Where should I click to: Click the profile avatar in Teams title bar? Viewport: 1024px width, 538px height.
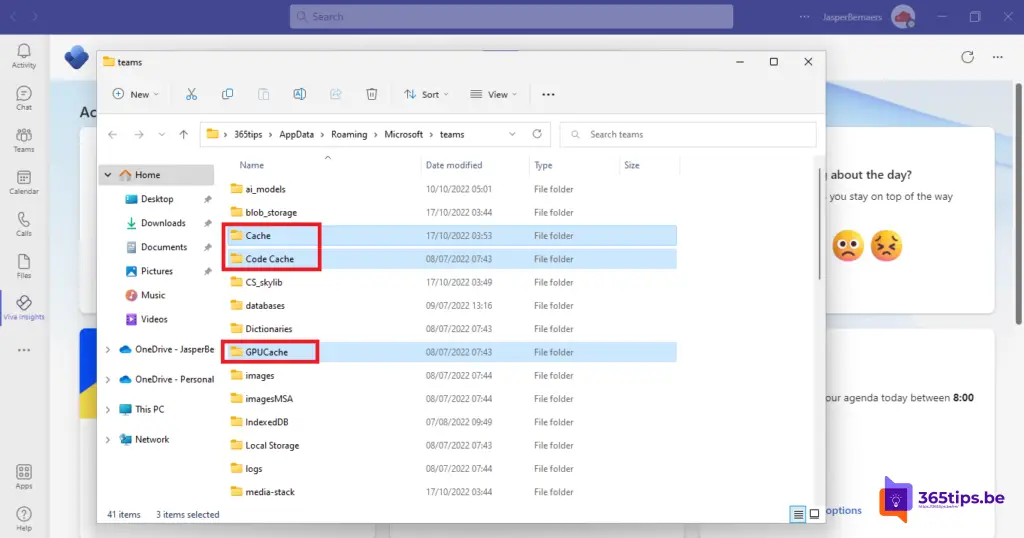pyautogui.click(x=903, y=17)
